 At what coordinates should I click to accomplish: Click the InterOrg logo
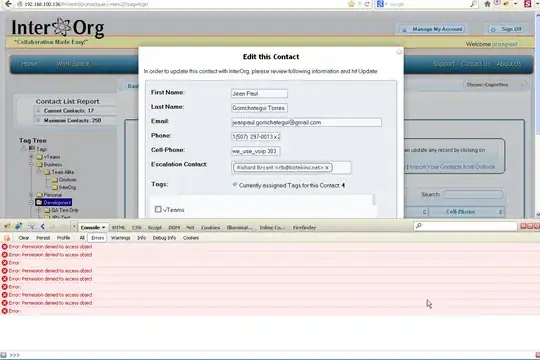point(58,28)
